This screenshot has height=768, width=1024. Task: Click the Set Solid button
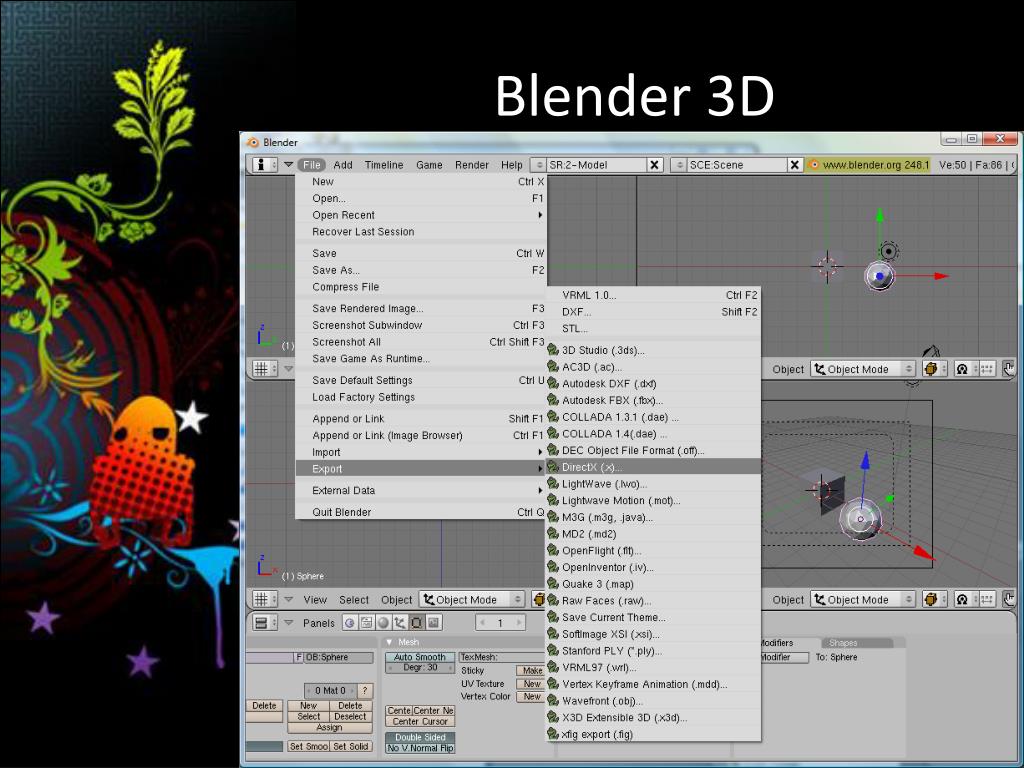(351, 746)
